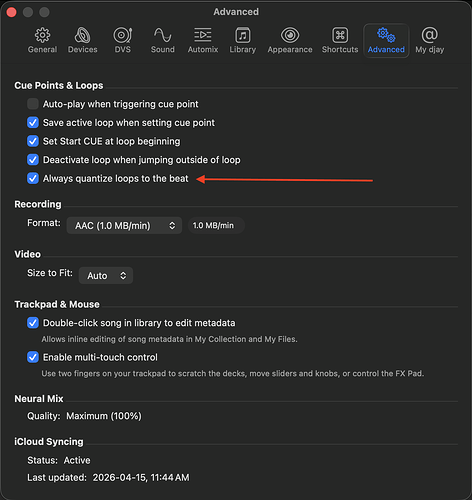Select the Sound waveform icon
This screenshot has height=500, width=472.
point(162,35)
